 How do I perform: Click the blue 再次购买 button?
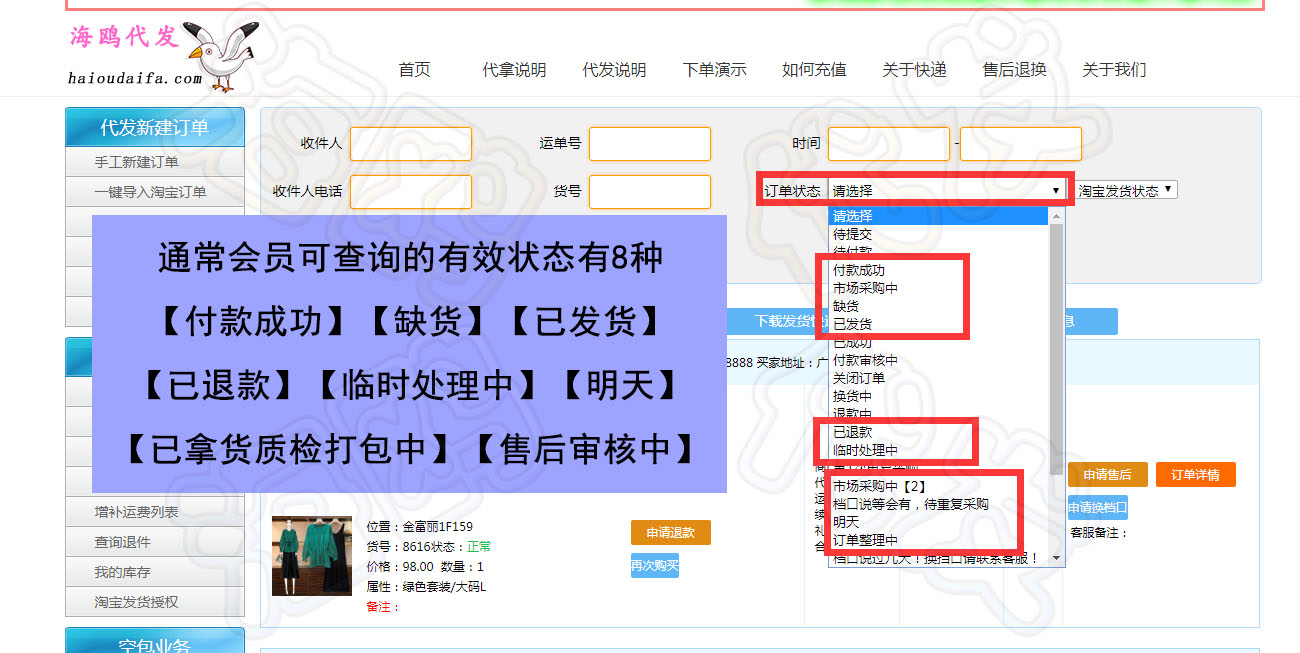pyautogui.click(x=655, y=566)
